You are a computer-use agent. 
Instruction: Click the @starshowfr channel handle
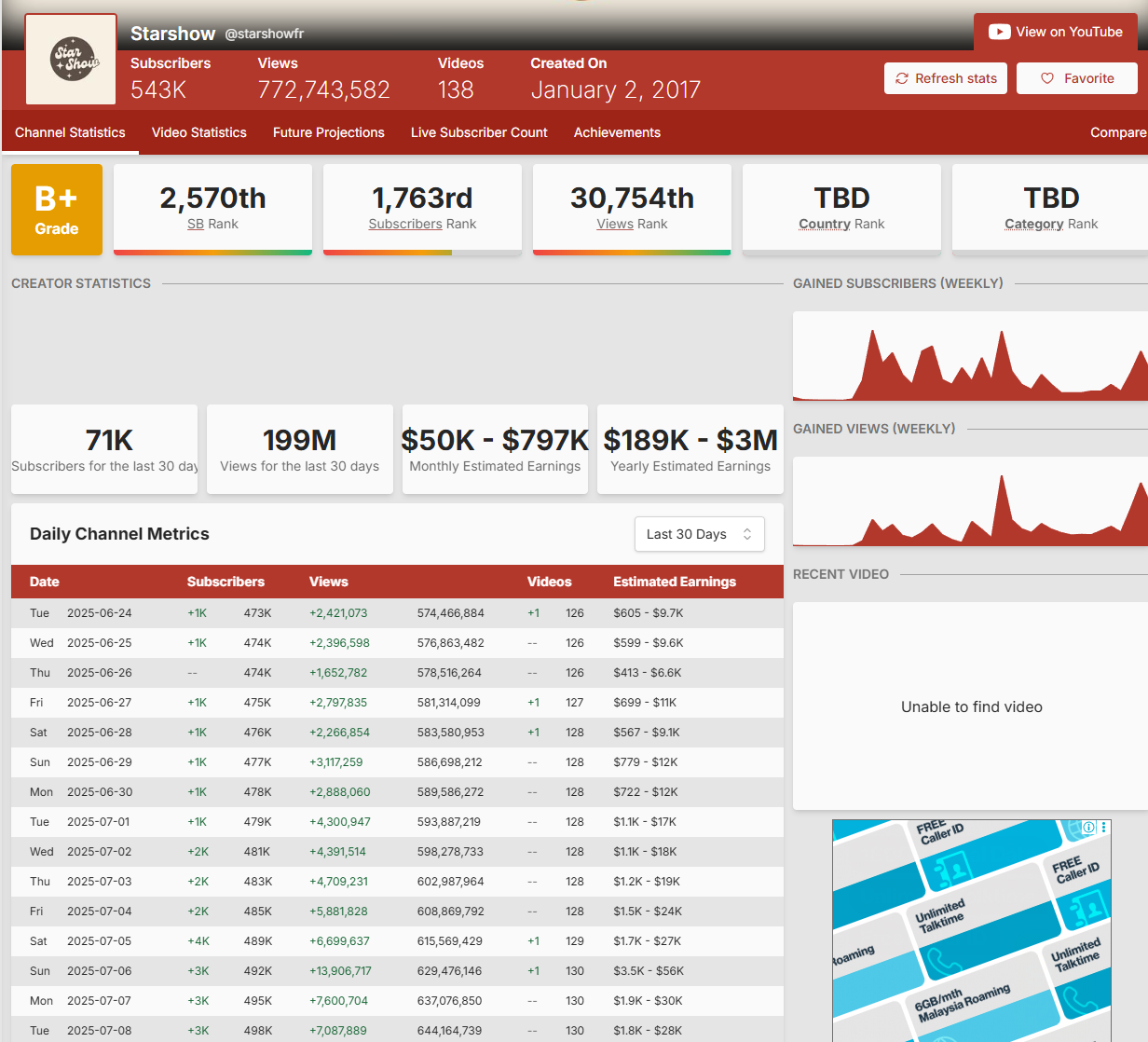tap(265, 34)
